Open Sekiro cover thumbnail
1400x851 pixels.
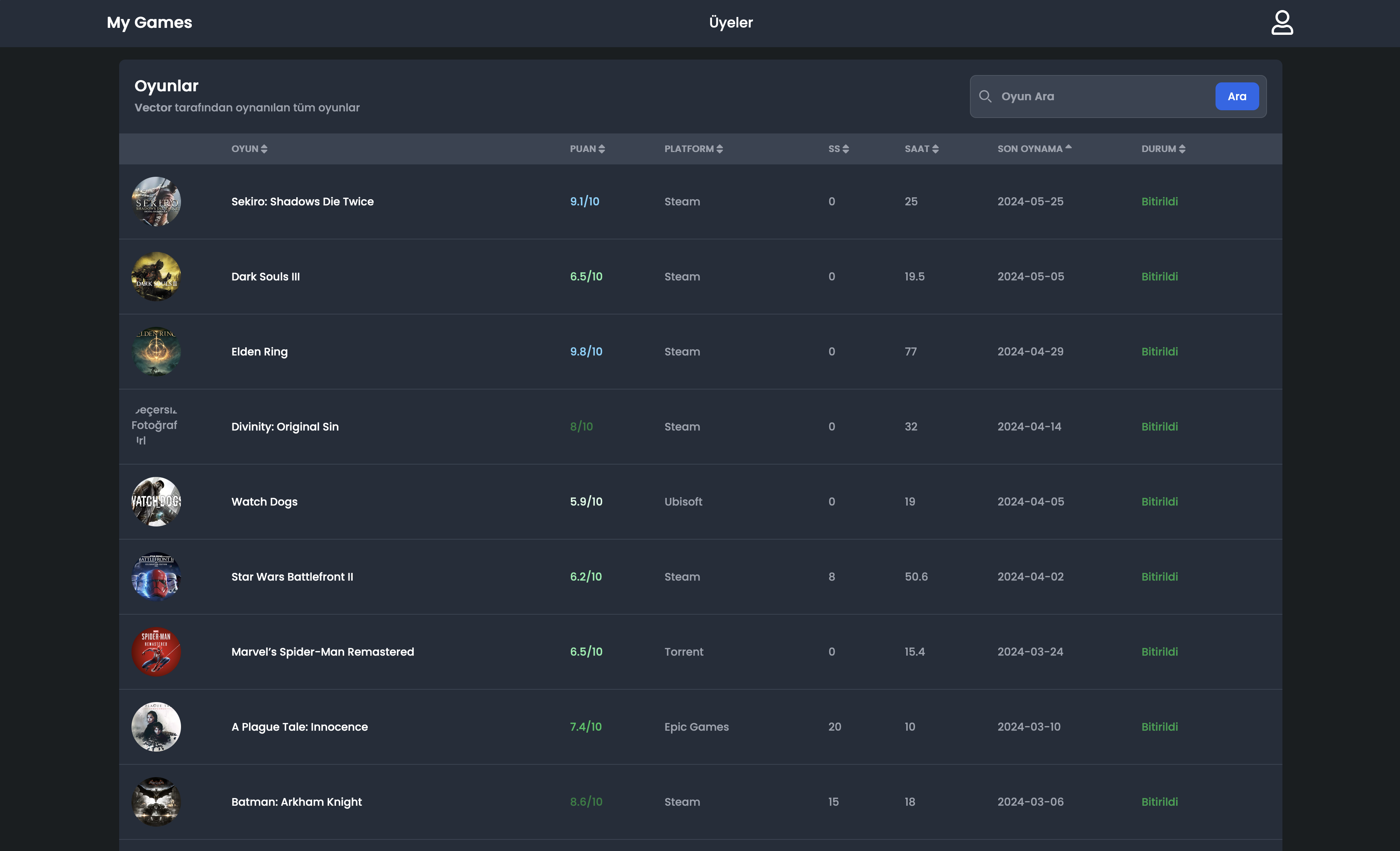pos(156,202)
